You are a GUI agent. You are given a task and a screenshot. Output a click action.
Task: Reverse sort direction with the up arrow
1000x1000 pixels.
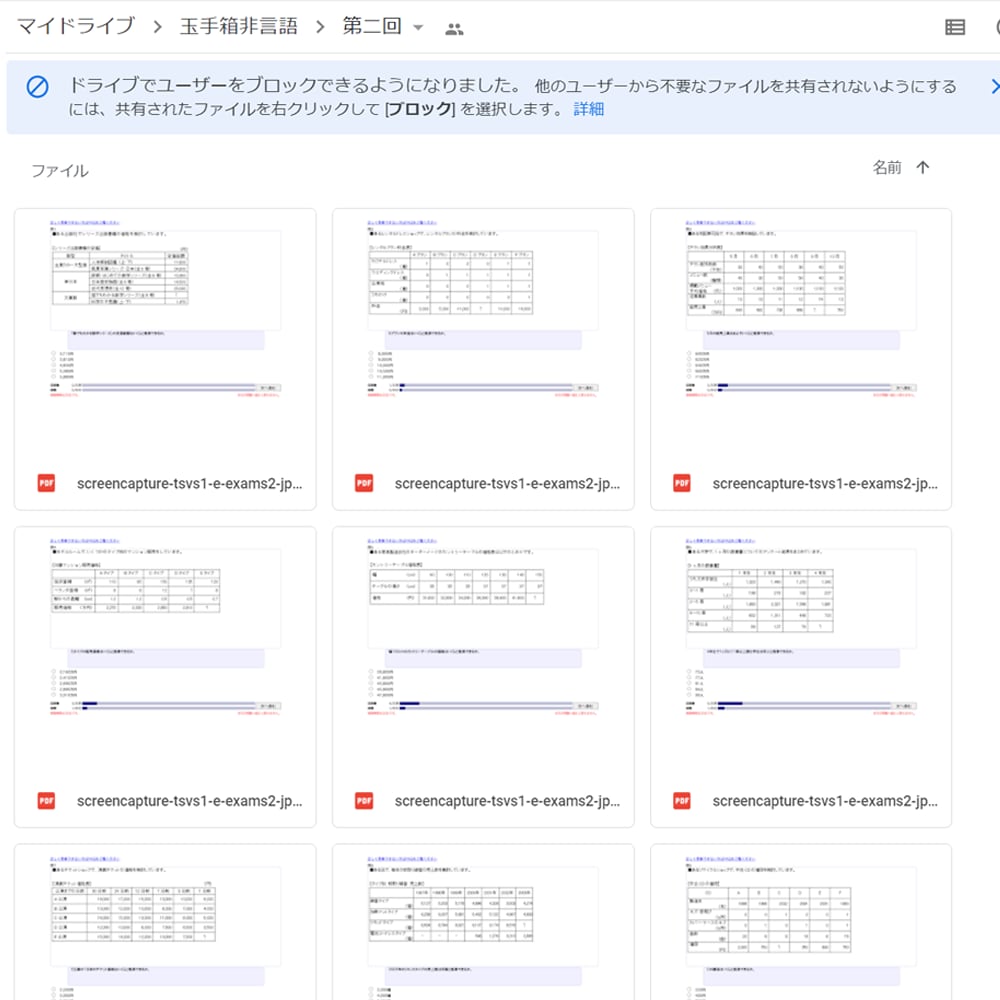pos(923,168)
